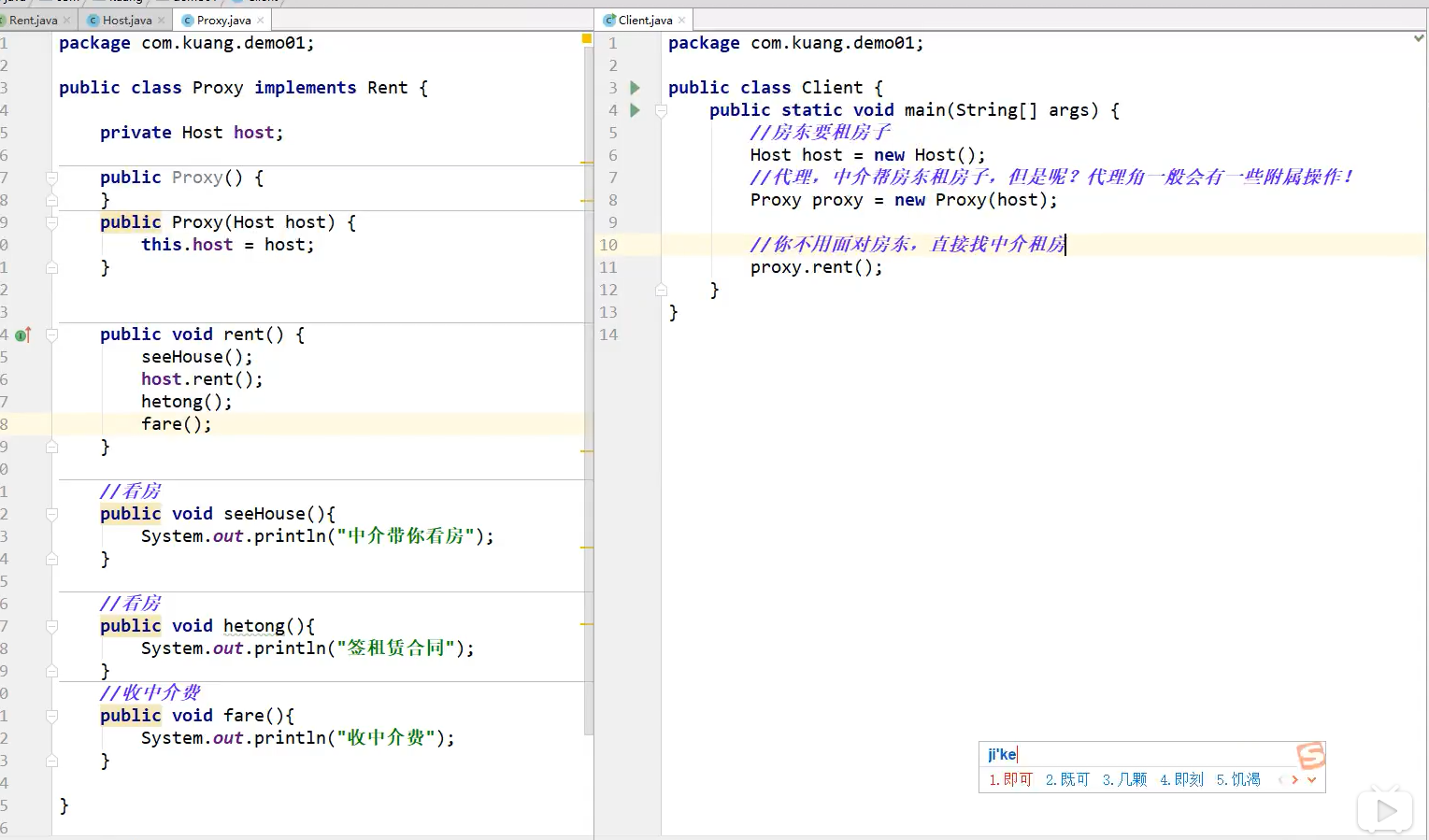
Task: Close the Proxy.java tab
Action: click(260, 20)
